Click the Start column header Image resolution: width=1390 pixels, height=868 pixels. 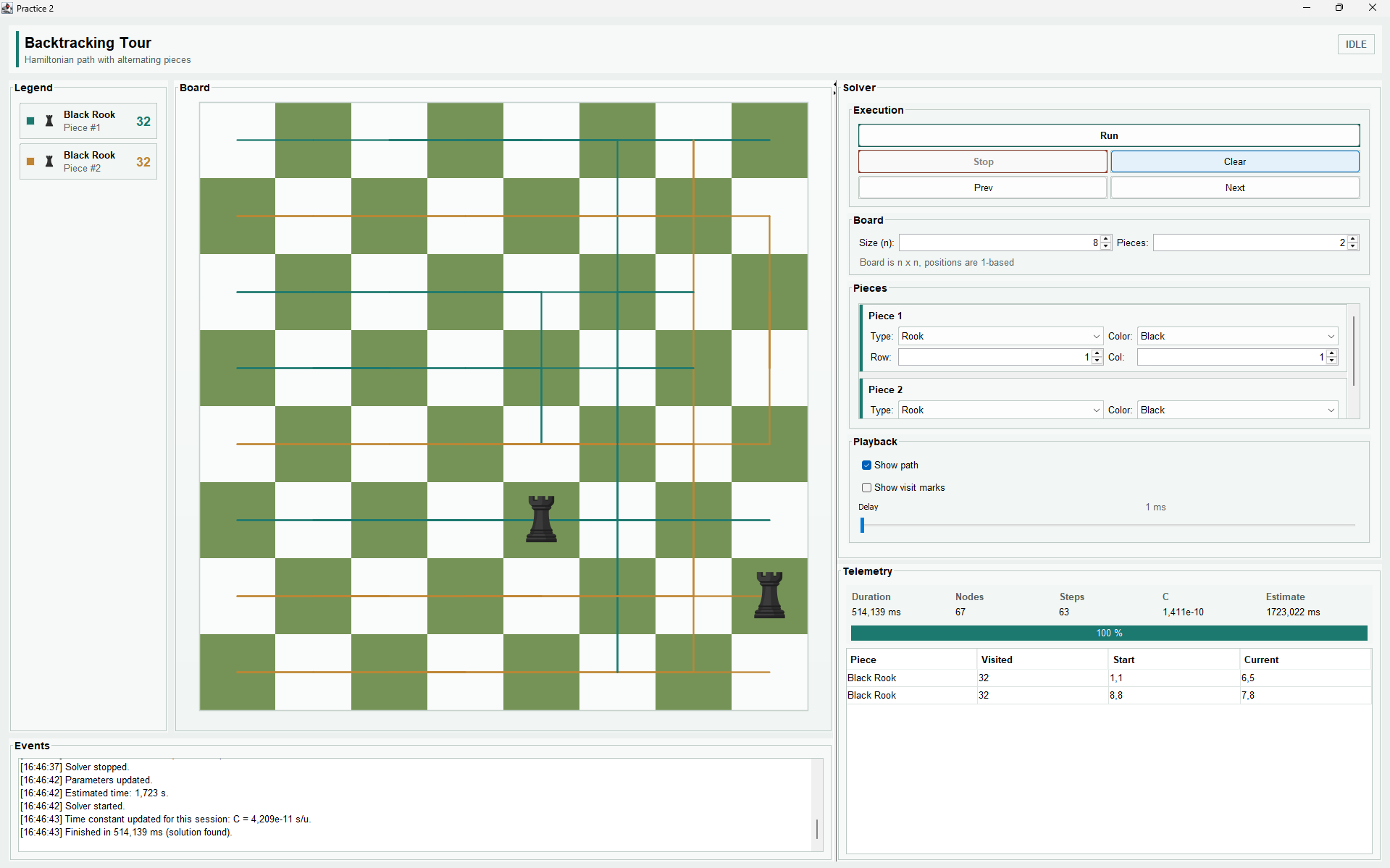pyautogui.click(x=1173, y=660)
